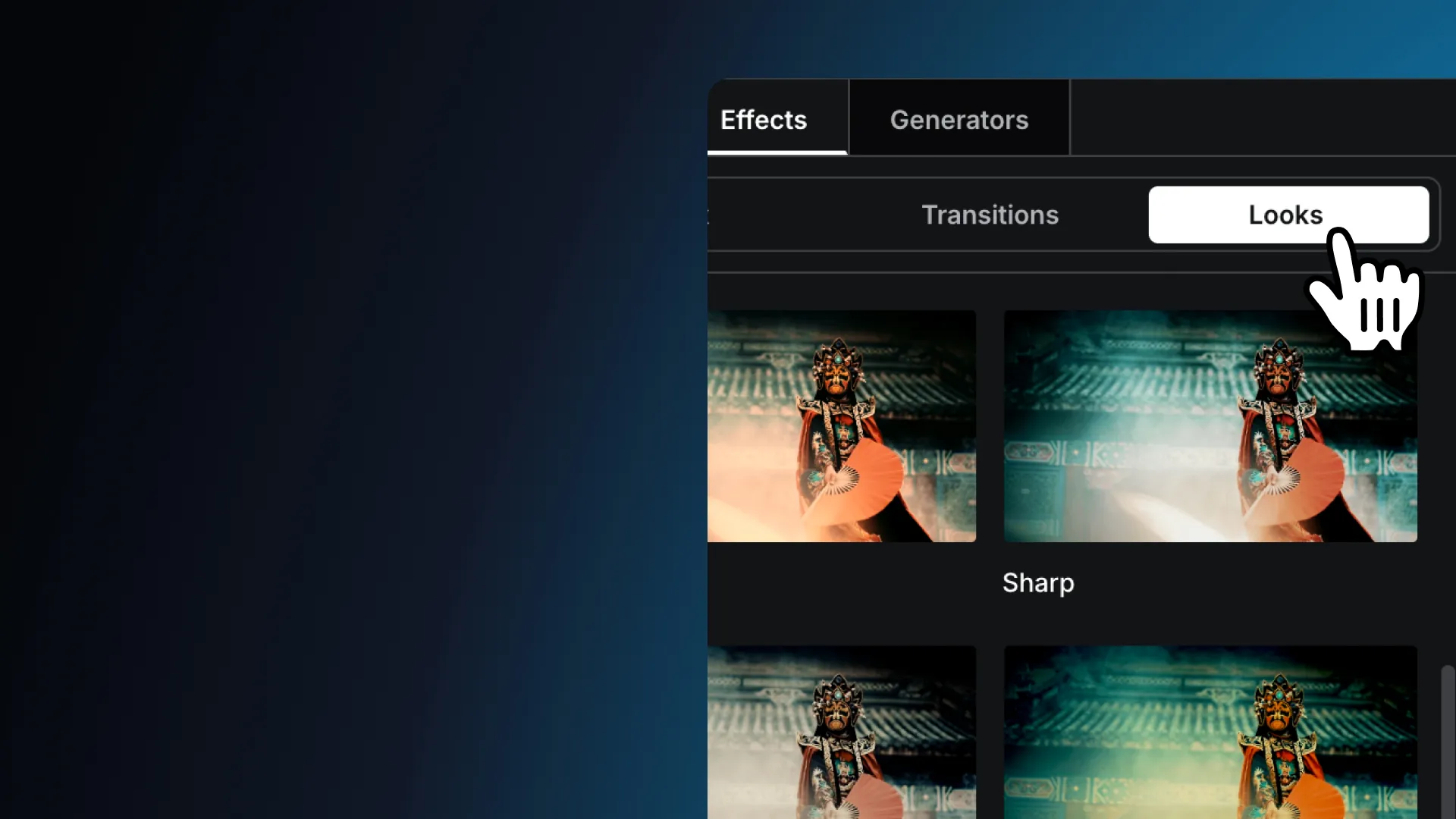The width and height of the screenshot is (1456, 819).
Task: Pick the bottom-right teal look thumbnail
Action: [x=1210, y=732]
